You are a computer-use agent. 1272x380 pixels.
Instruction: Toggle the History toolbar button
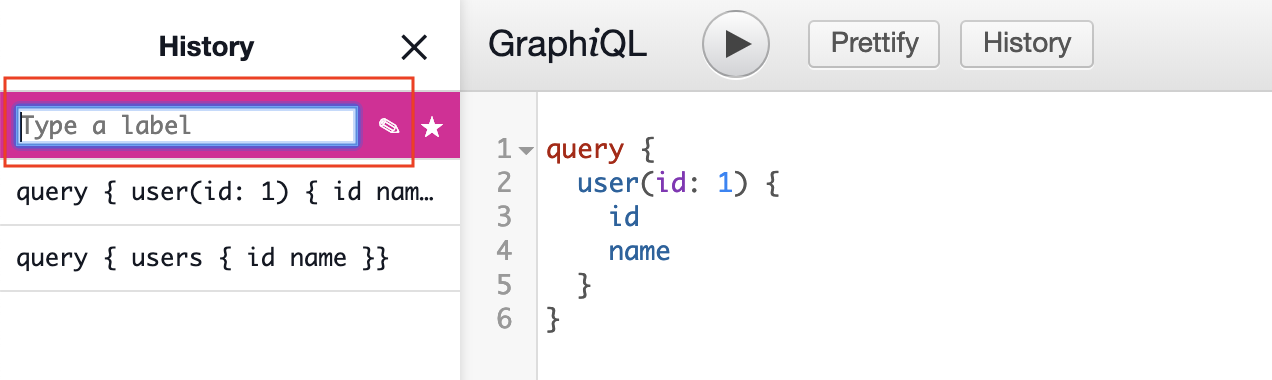[x=1026, y=44]
